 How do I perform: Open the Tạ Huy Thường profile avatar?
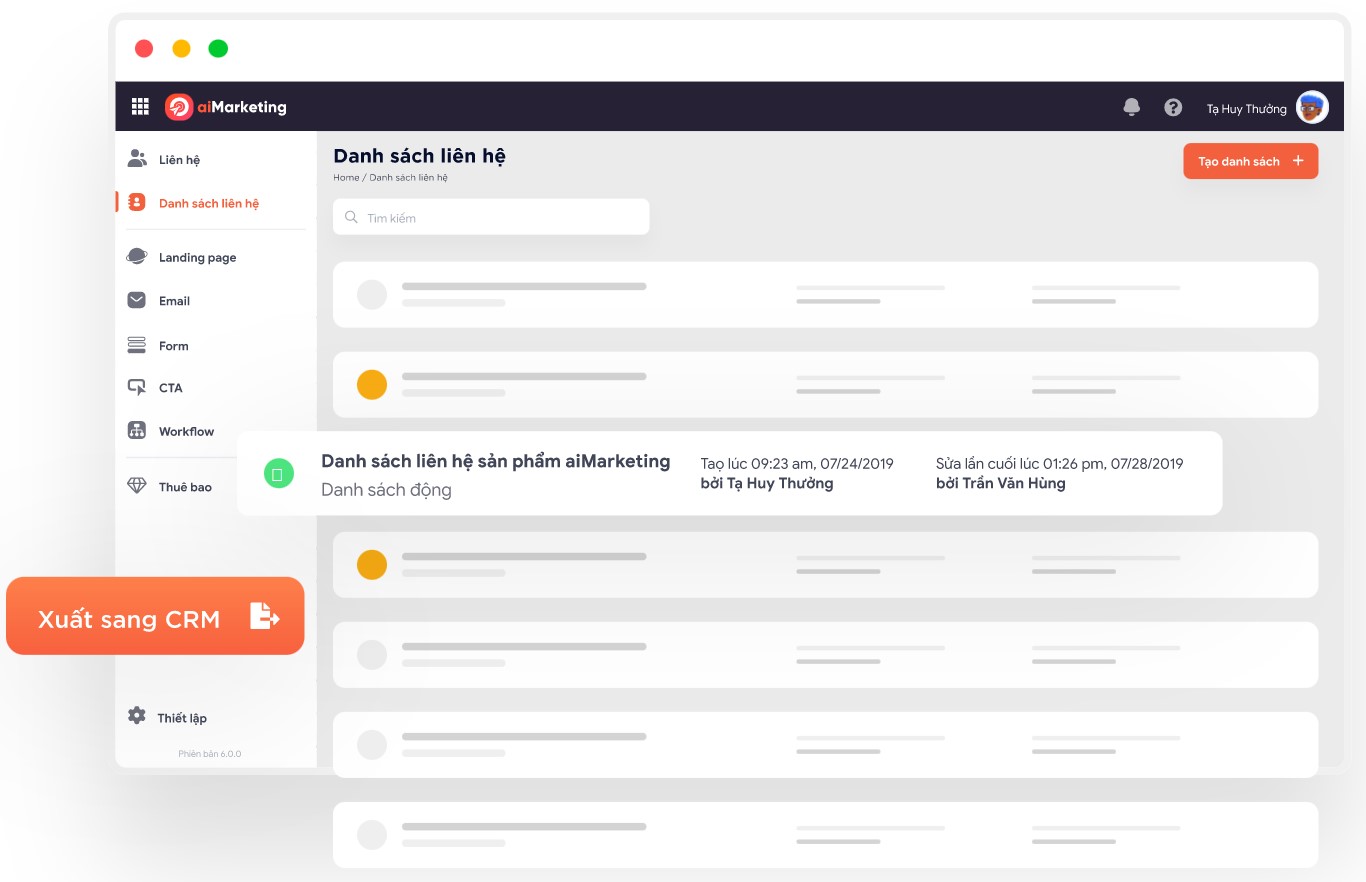tap(1312, 107)
